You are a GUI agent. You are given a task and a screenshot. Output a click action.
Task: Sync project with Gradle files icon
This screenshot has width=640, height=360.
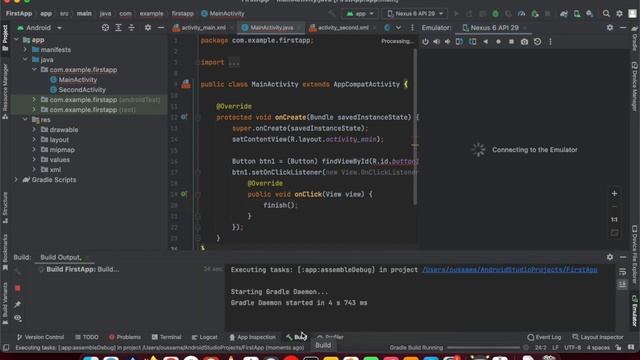pos(564,13)
